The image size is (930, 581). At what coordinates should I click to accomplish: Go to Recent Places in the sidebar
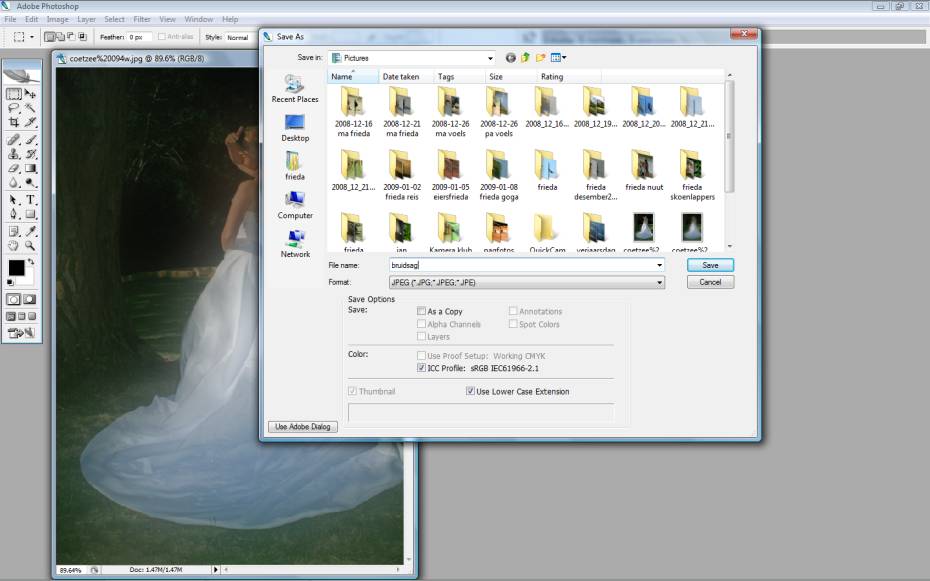(x=295, y=89)
